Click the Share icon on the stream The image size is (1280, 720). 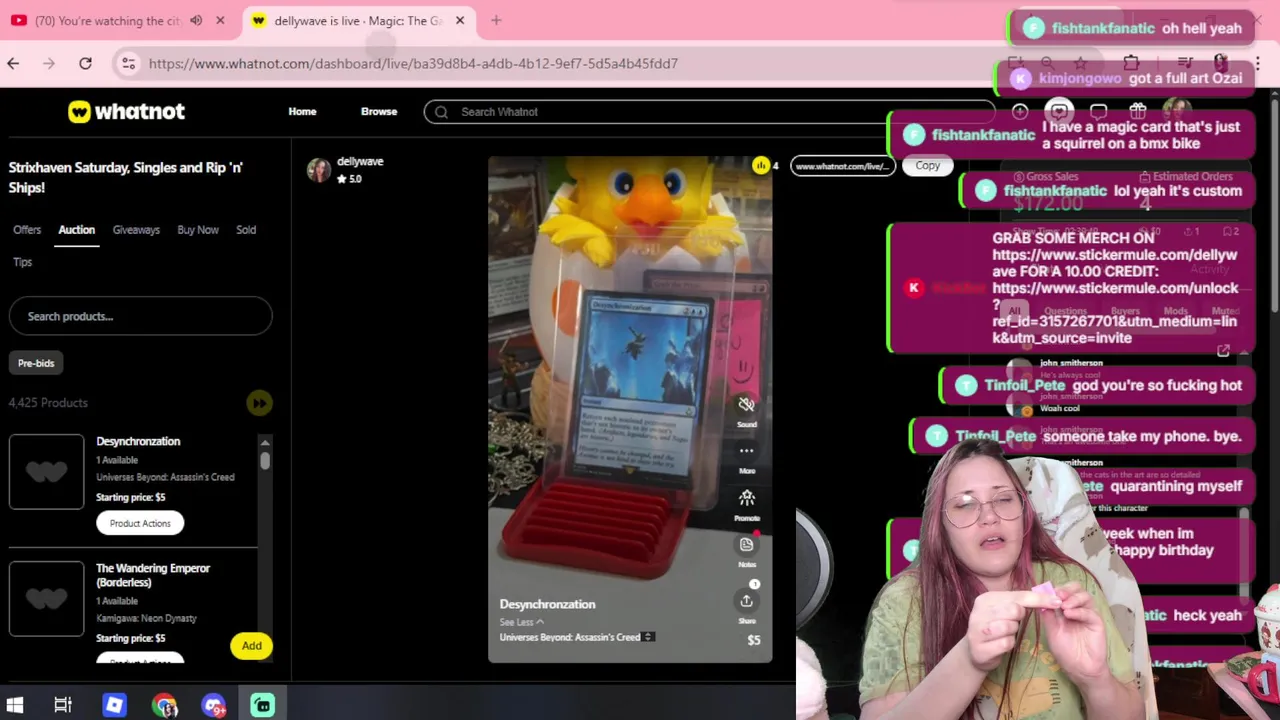pos(746,601)
